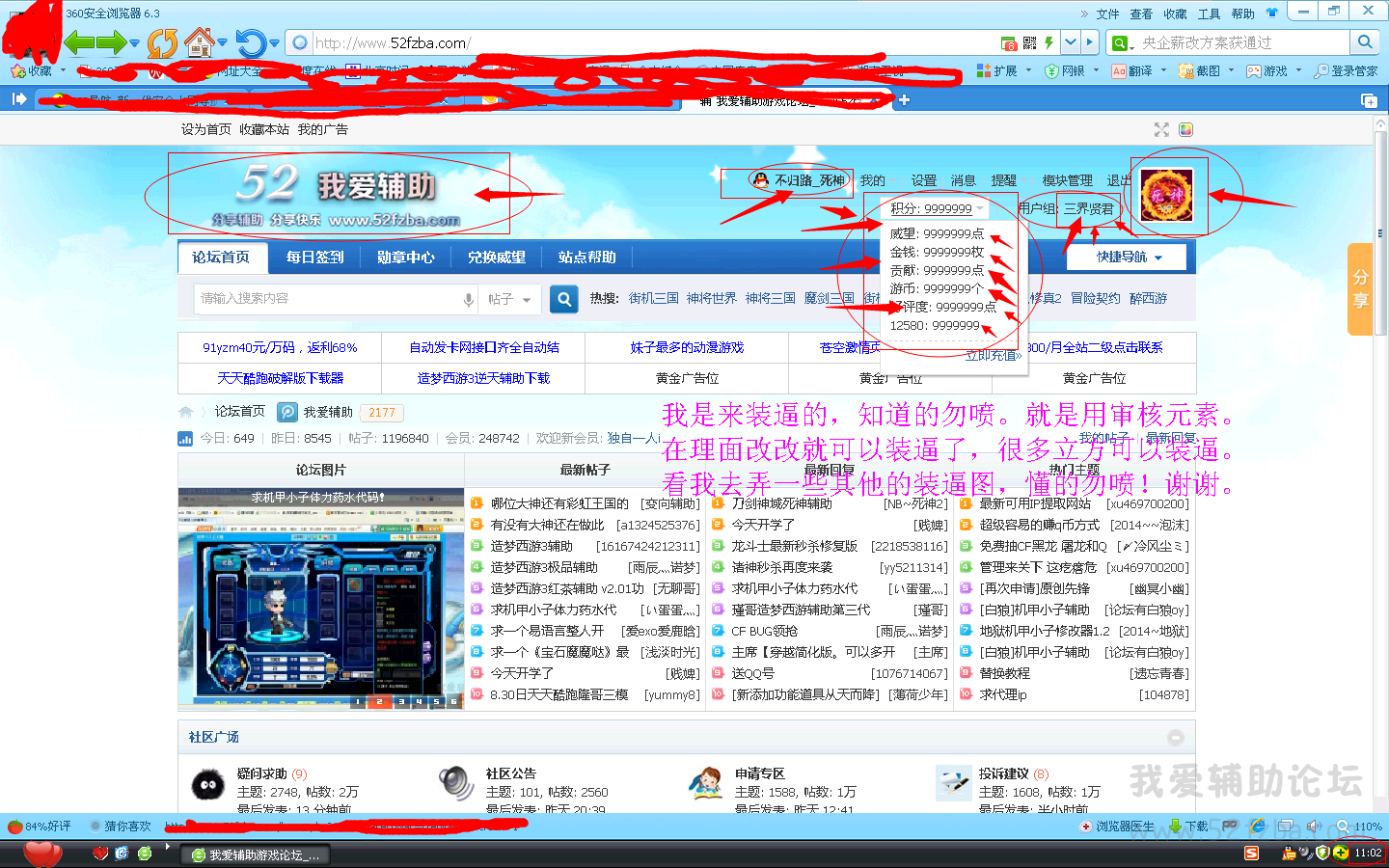
Task: Click the 投诉建议 board icon
Action: (954, 783)
